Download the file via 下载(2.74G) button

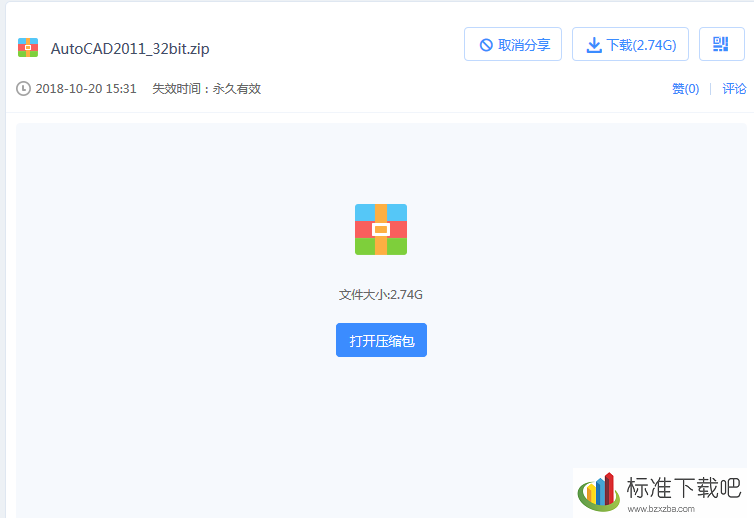[x=630, y=44]
